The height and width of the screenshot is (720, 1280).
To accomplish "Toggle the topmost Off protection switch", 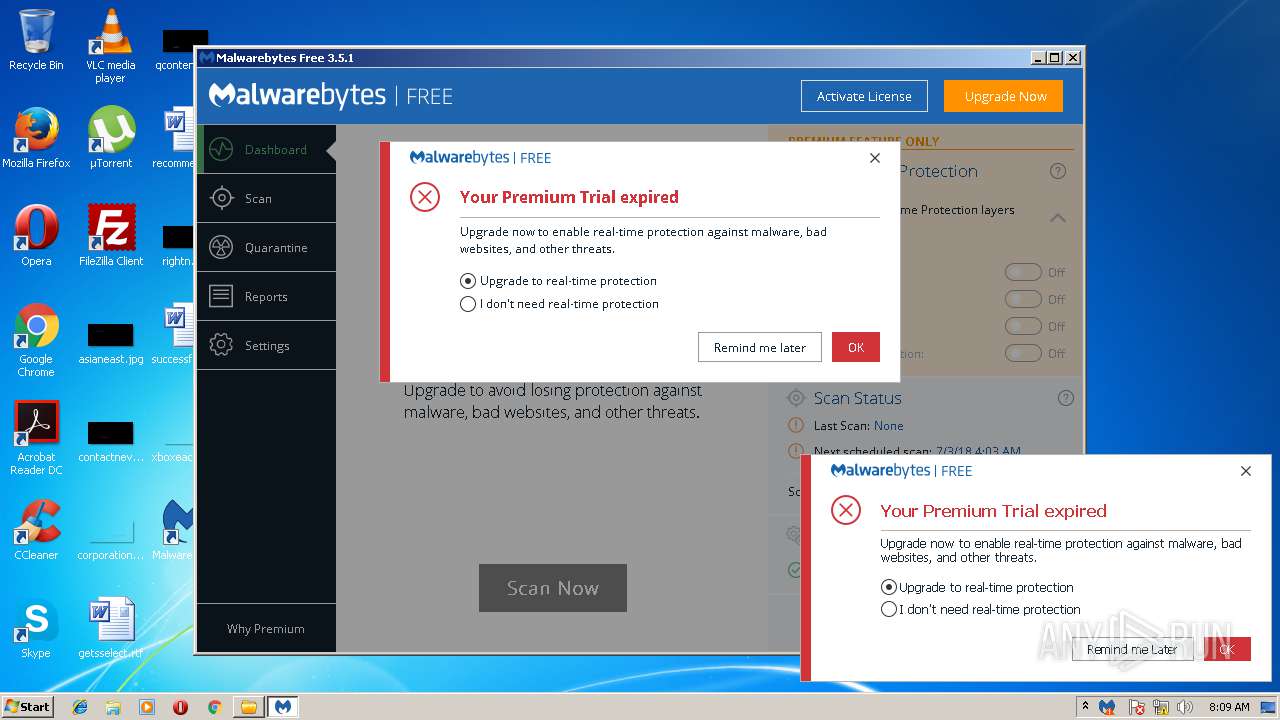I will [x=1023, y=272].
